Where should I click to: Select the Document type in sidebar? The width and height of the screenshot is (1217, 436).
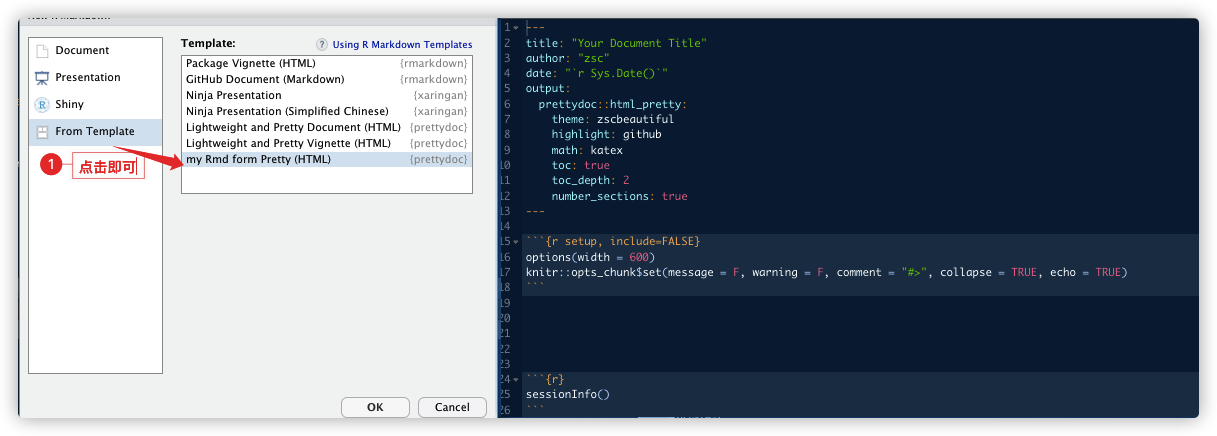coord(95,50)
